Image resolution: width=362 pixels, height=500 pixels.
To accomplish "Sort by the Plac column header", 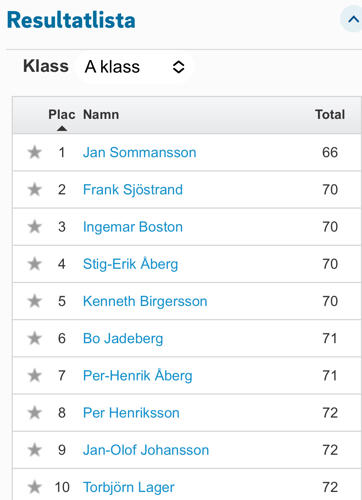I will coord(62,114).
